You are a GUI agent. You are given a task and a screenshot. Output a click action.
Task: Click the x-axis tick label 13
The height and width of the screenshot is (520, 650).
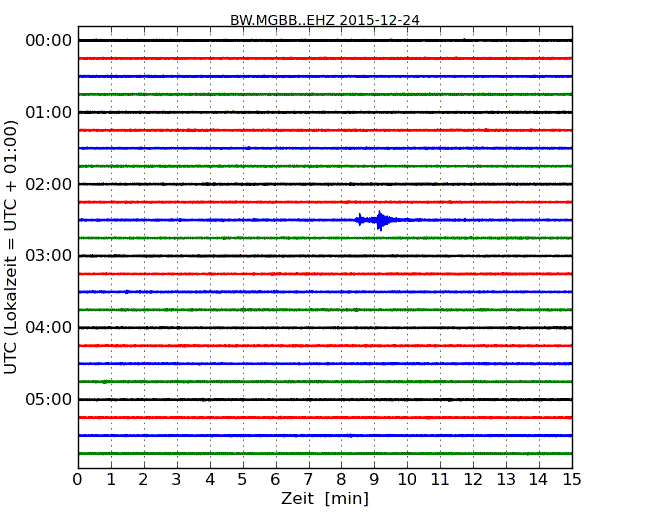coord(506,480)
